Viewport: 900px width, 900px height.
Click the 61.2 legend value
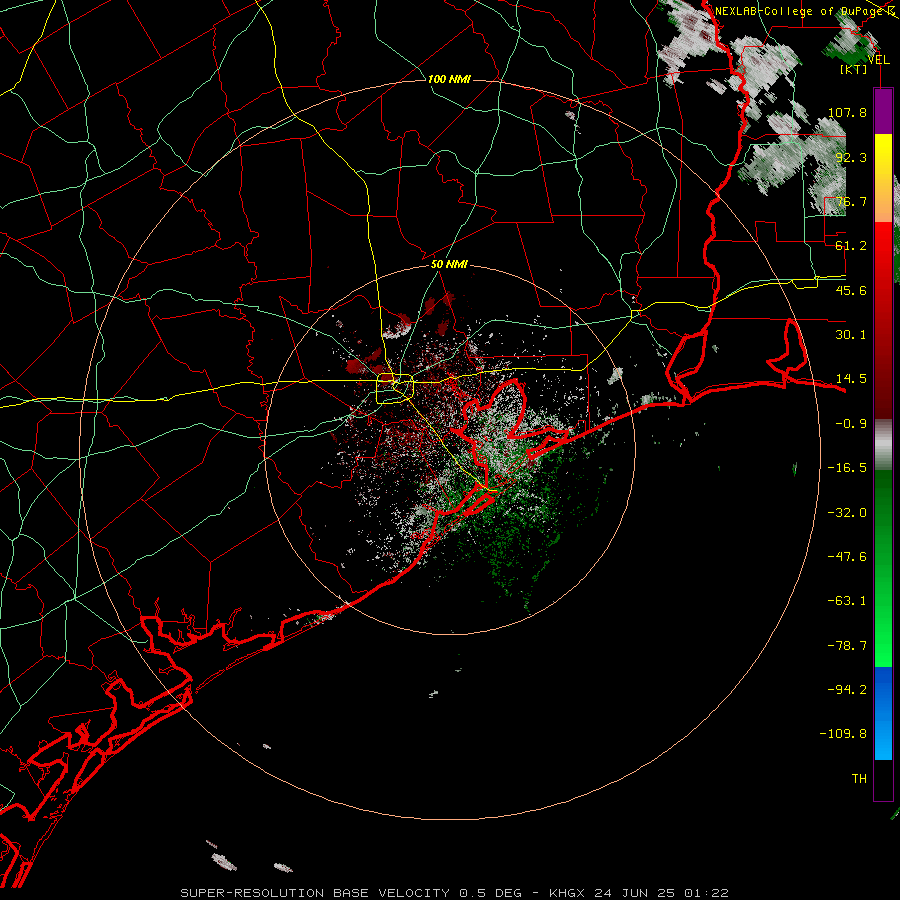coord(851,246)
